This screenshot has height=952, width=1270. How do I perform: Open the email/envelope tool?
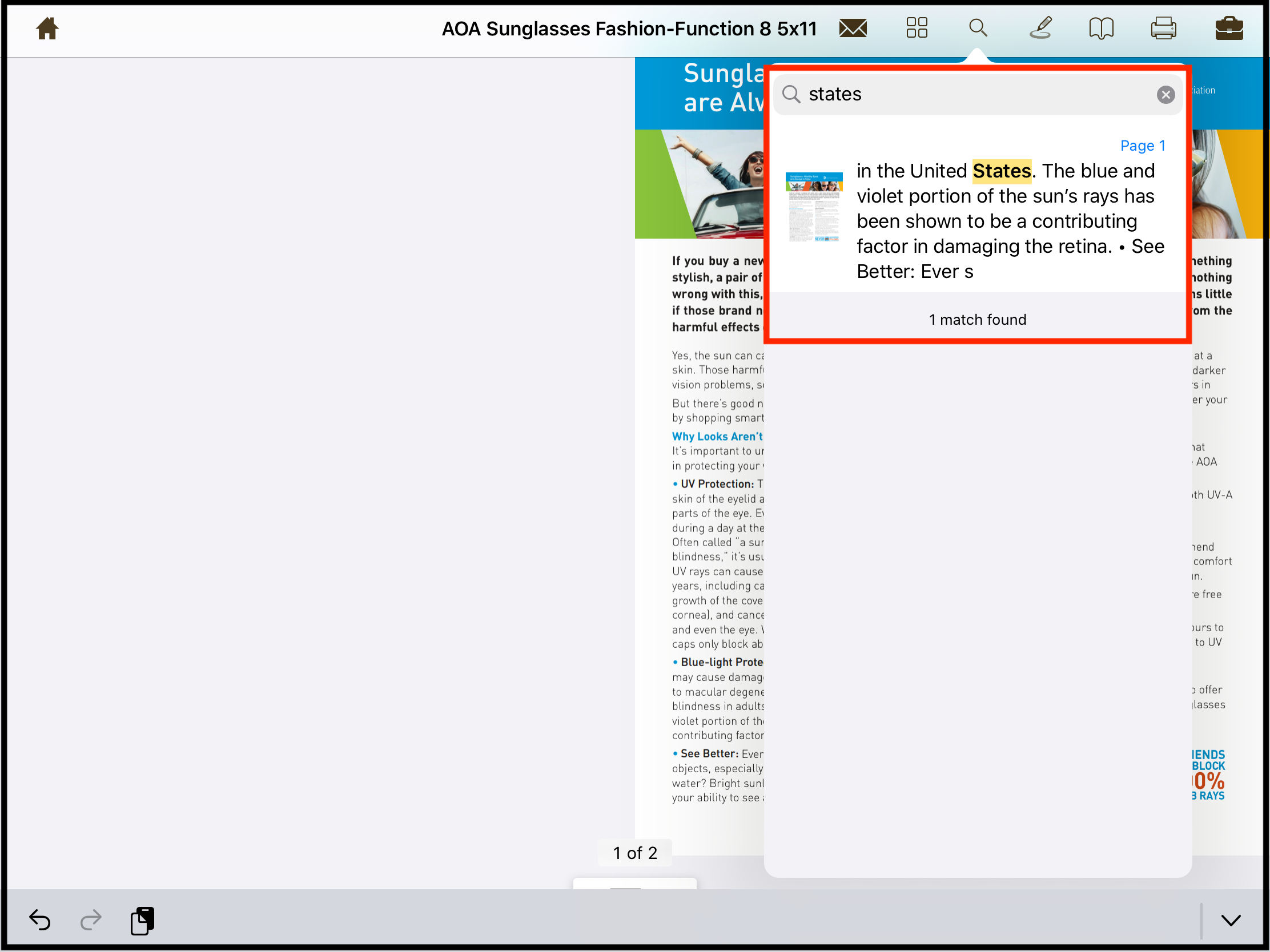coord(852,27)
